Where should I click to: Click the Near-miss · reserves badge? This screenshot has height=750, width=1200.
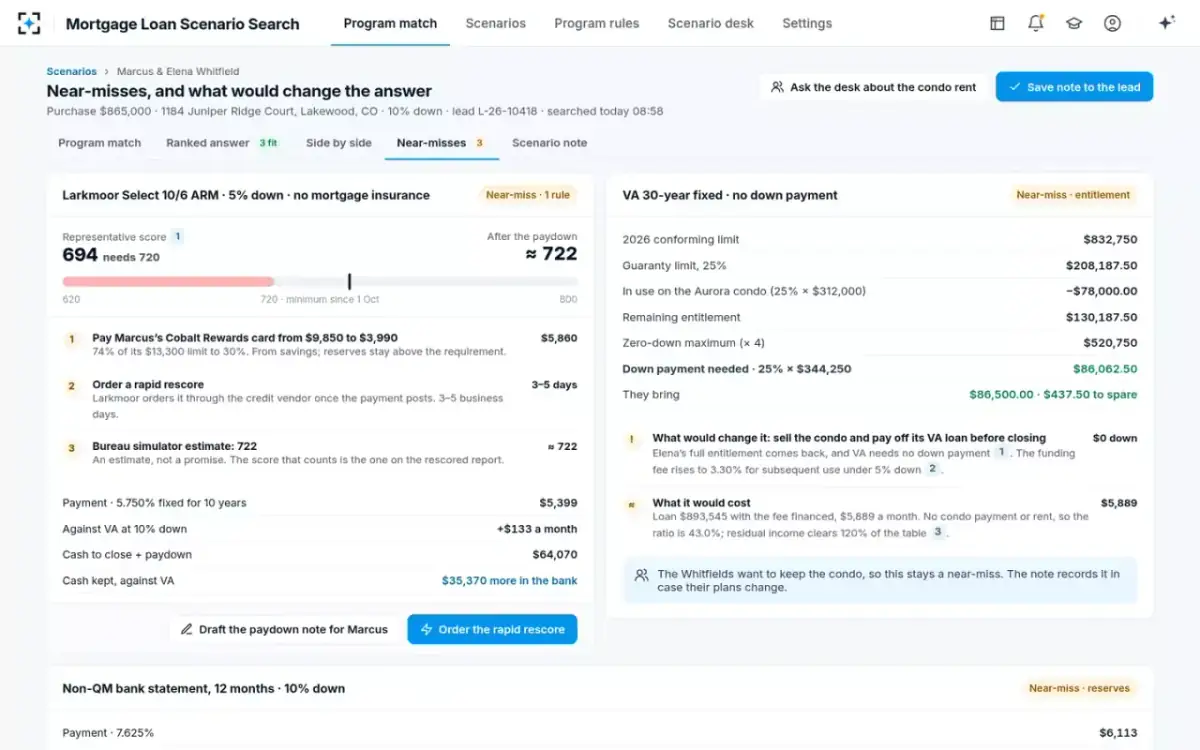coord(1080,688)
